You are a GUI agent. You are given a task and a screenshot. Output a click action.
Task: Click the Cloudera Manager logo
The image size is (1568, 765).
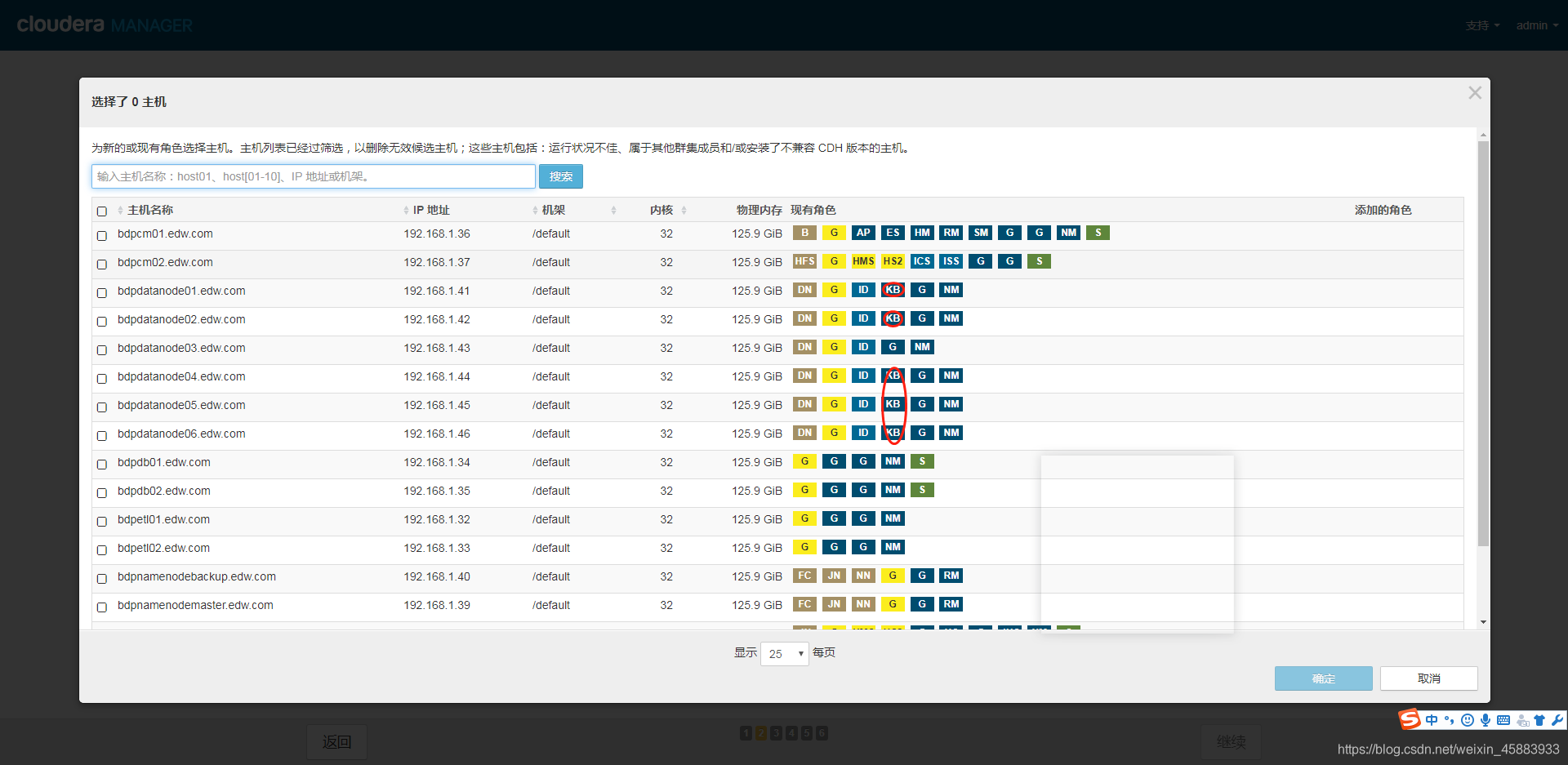click(x=105, y=24)
